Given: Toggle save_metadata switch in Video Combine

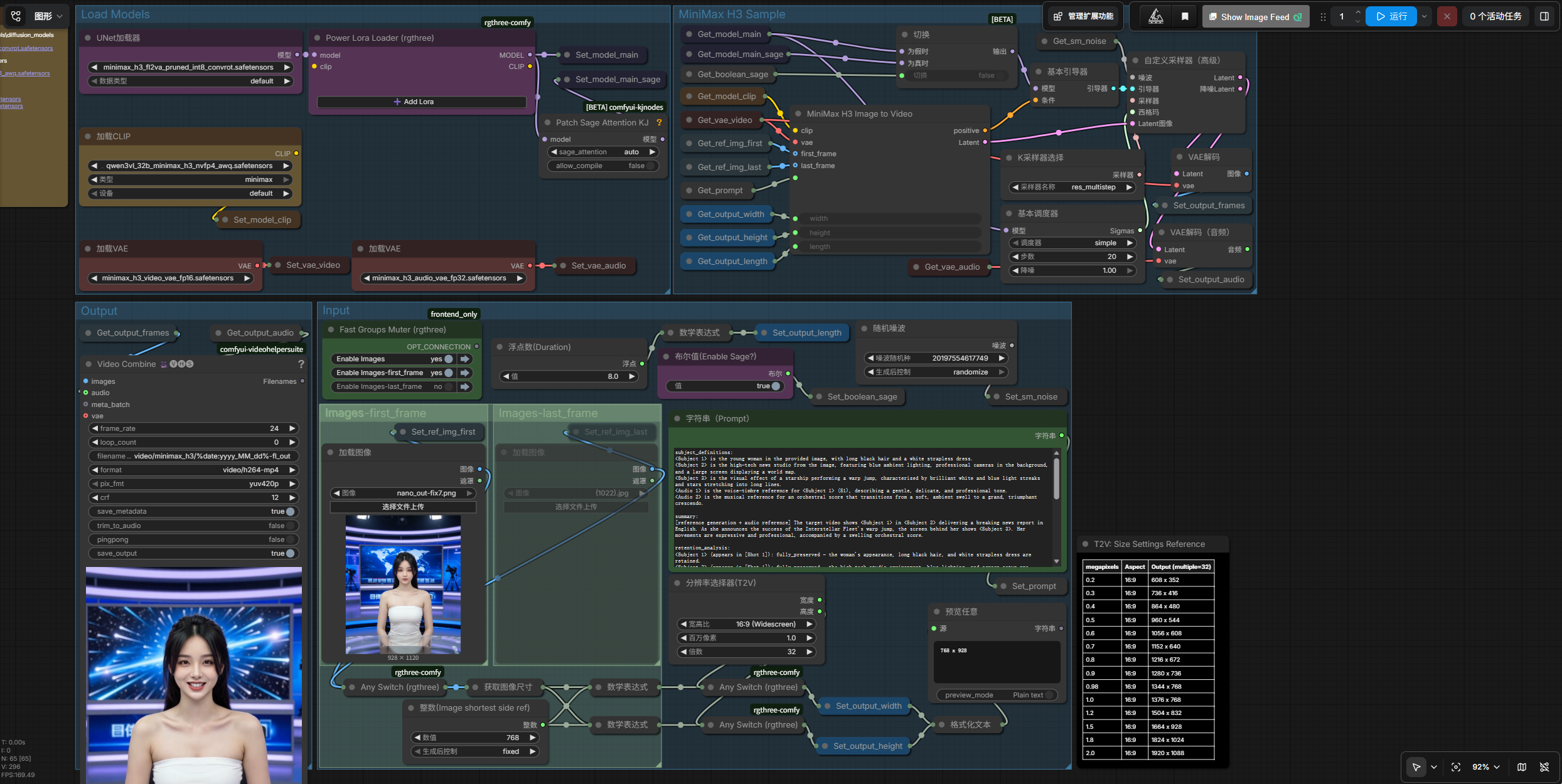Looking at the screenshot, I should pos(291,512).
